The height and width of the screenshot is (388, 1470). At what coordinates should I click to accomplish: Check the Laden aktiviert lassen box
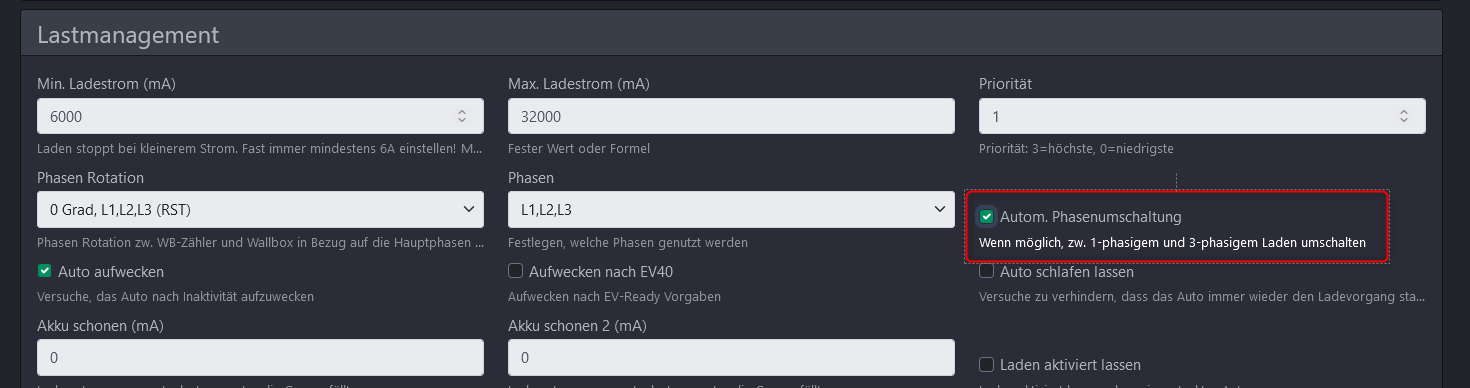coord(986,365)
